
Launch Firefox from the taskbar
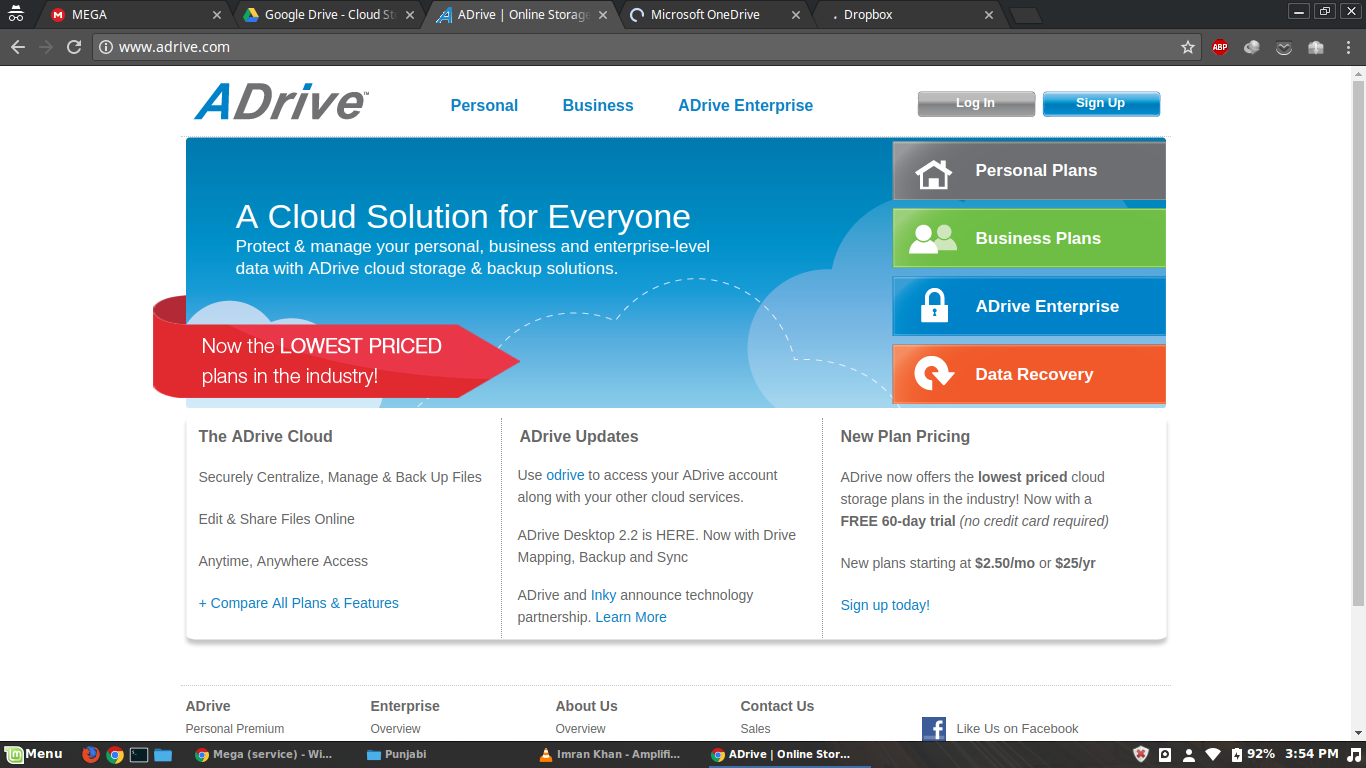91,754
